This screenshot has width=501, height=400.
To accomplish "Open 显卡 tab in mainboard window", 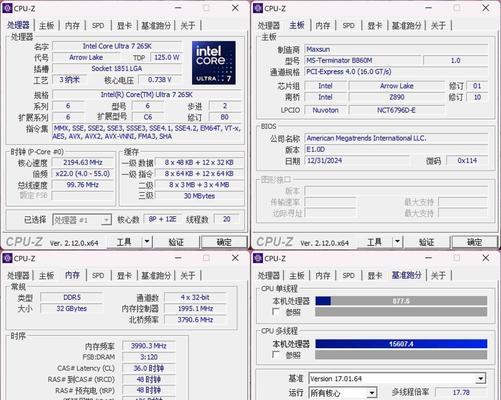I will click(x=375, y=25).
